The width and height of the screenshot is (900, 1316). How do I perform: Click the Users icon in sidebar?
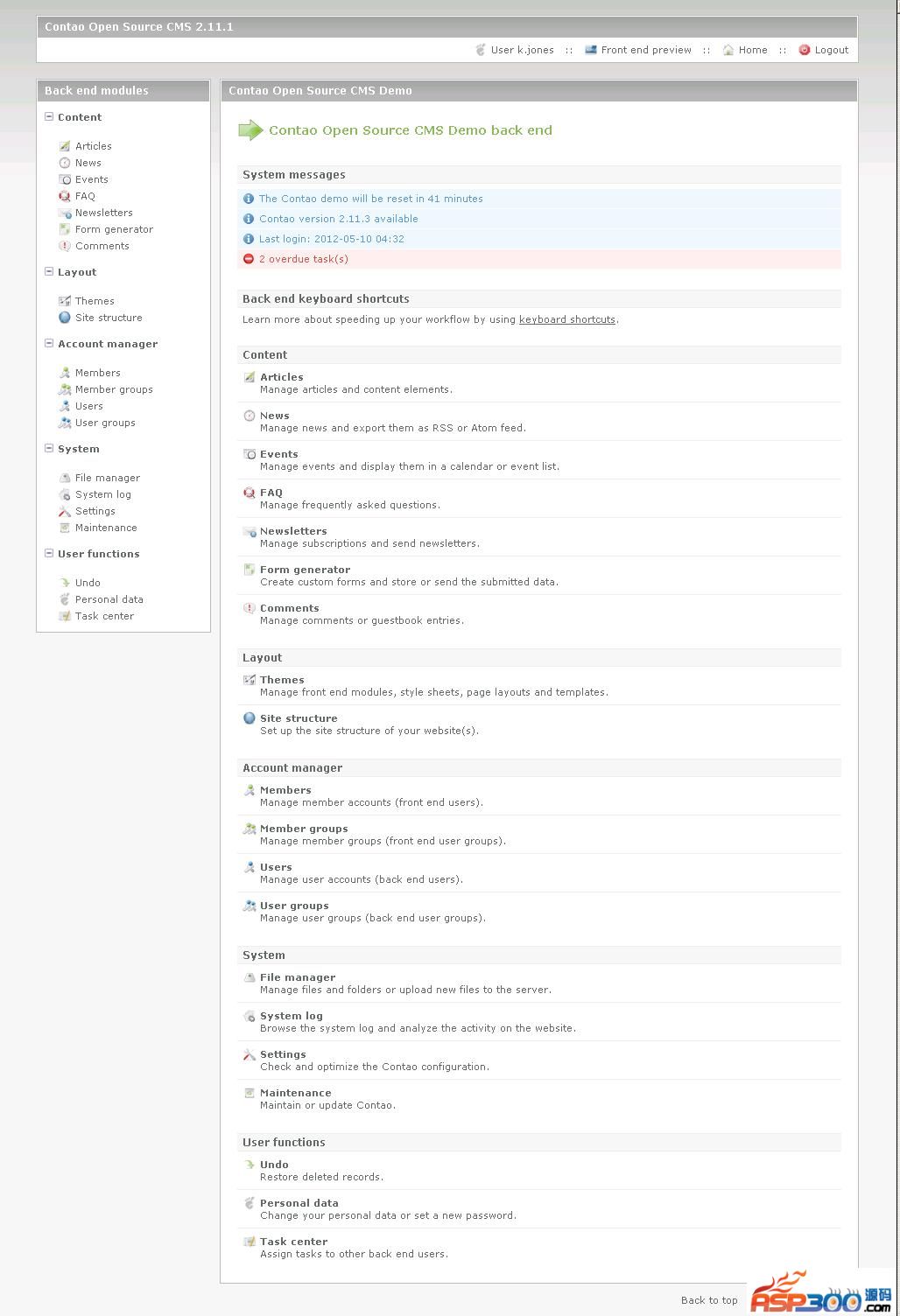tap(64, 406)
